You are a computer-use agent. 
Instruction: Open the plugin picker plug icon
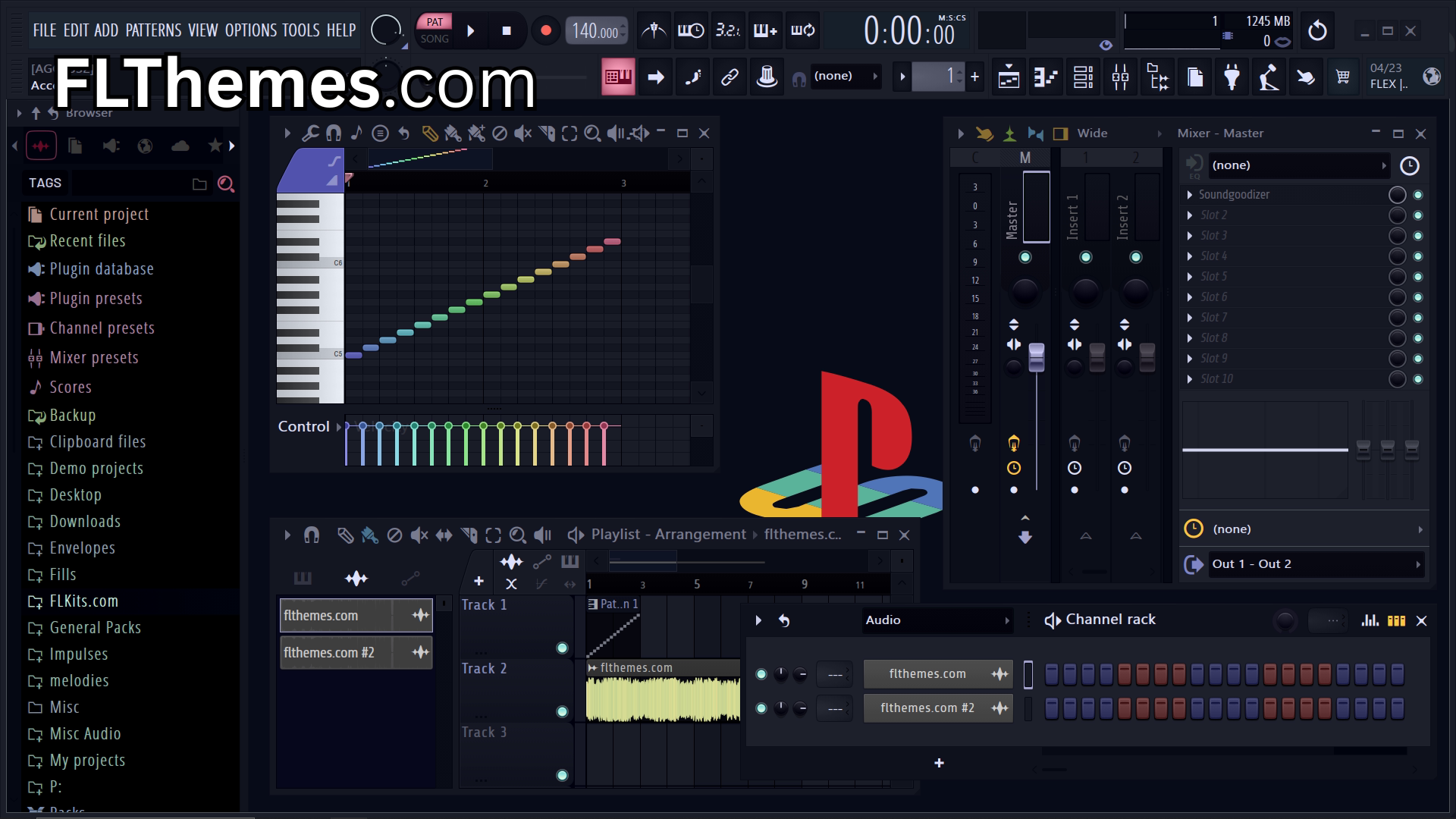pos(1232,77)
